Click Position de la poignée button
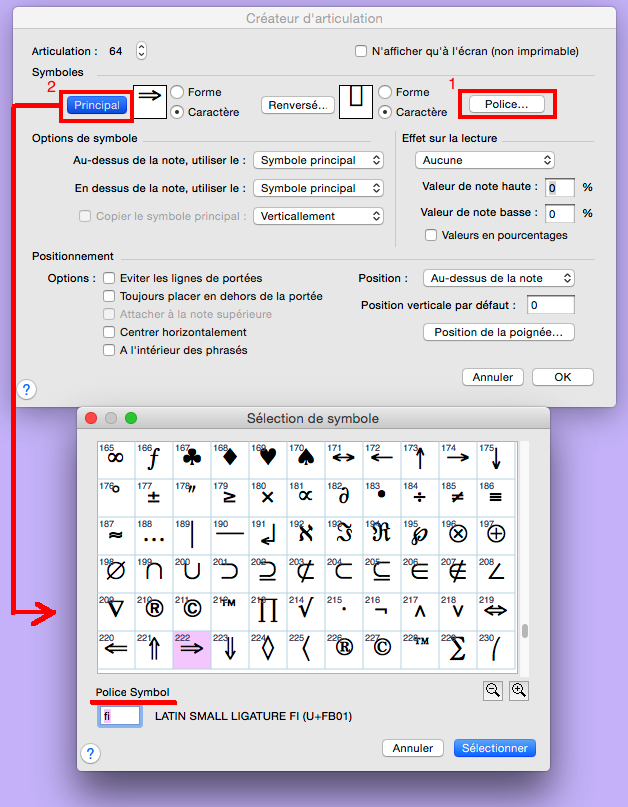Image resolution: width=628 pixels, height=807 pixels. (x=498, y=332)
